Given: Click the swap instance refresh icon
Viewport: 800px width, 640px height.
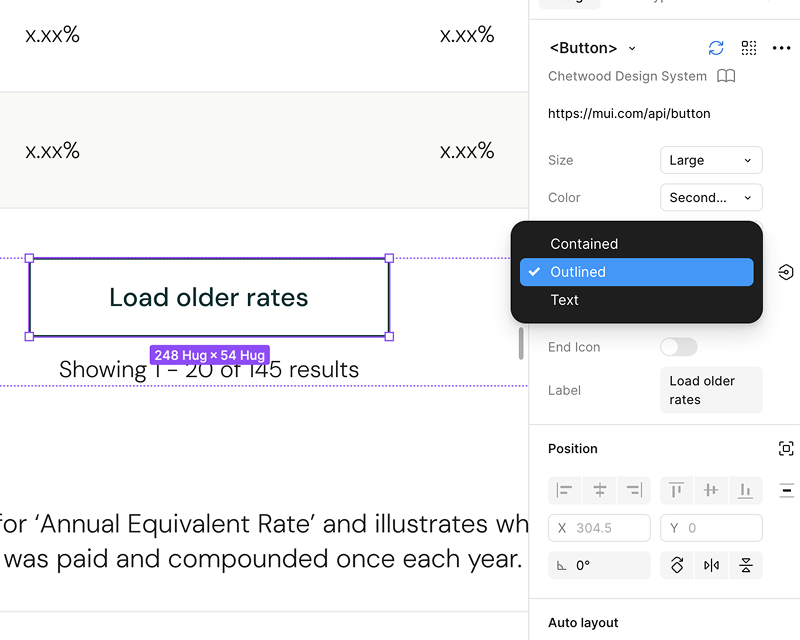Looking at the screenshot, I should tap(716, 48).
